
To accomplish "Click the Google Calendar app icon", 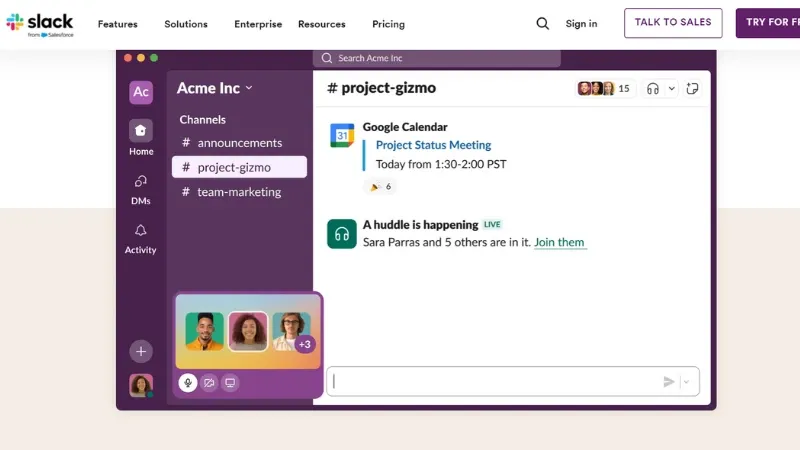I will [342, 135].
